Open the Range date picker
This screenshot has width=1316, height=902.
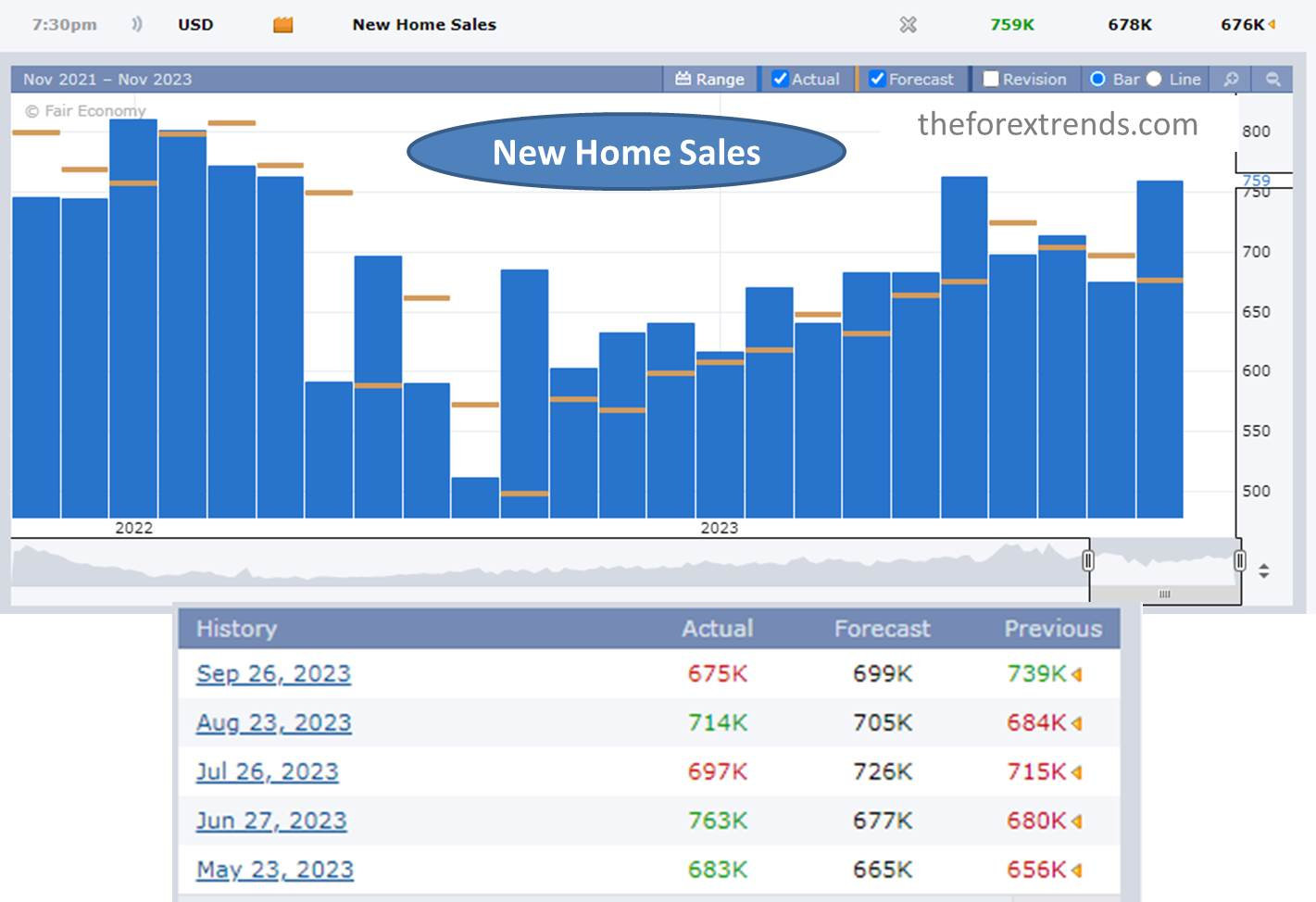[710, 80]
